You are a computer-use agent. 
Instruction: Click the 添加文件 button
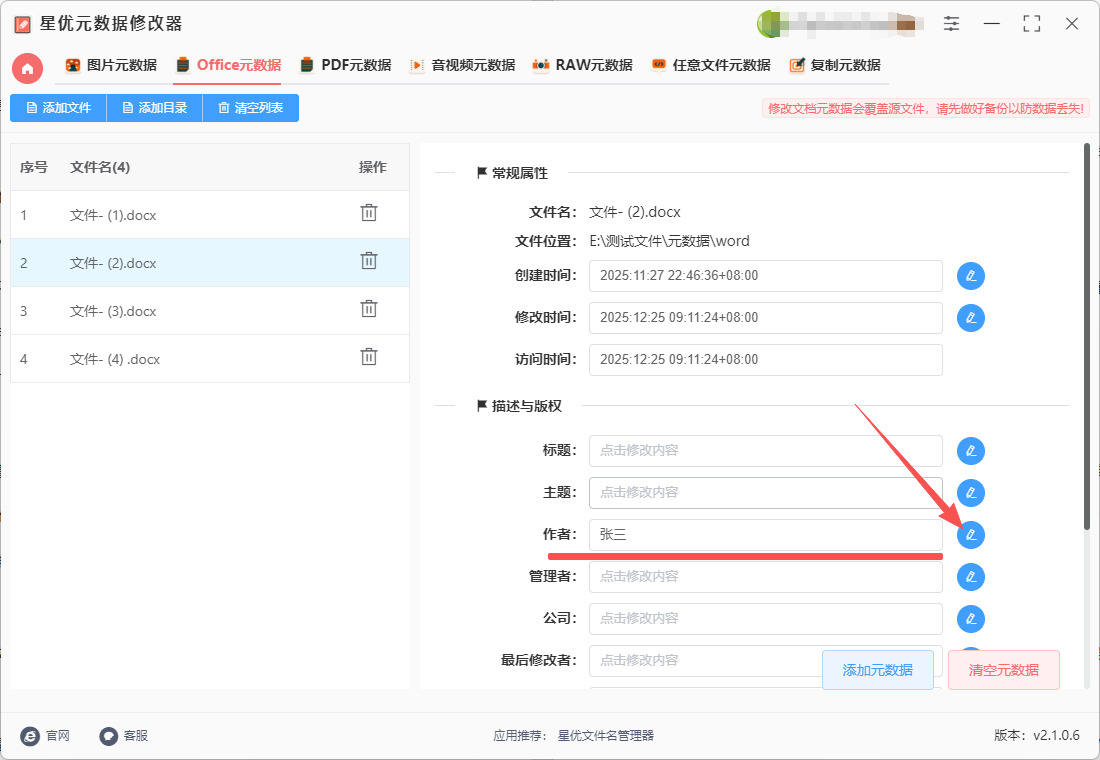58,108
